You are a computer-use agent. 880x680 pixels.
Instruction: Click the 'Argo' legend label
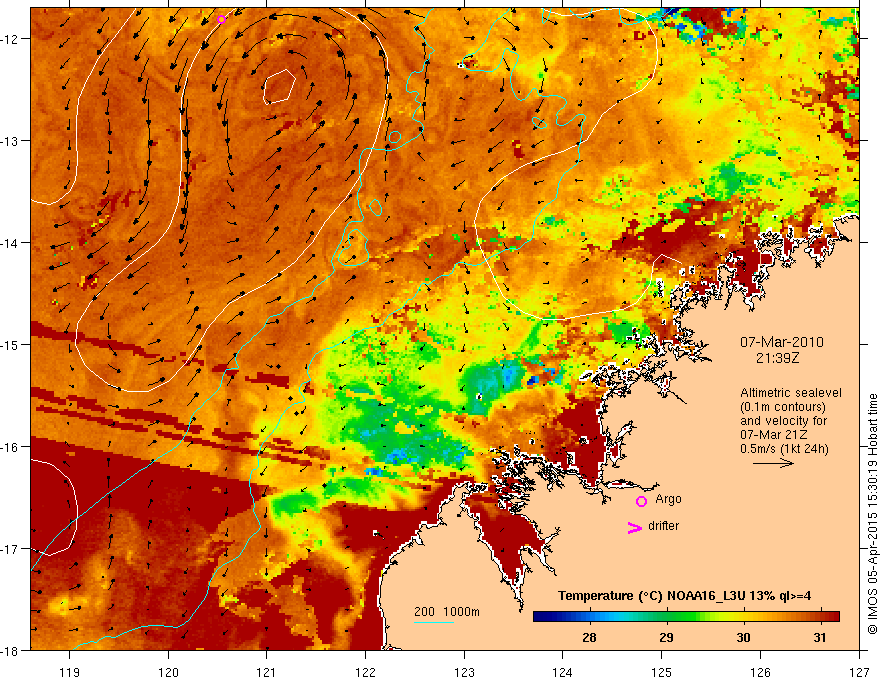(668, 499)
